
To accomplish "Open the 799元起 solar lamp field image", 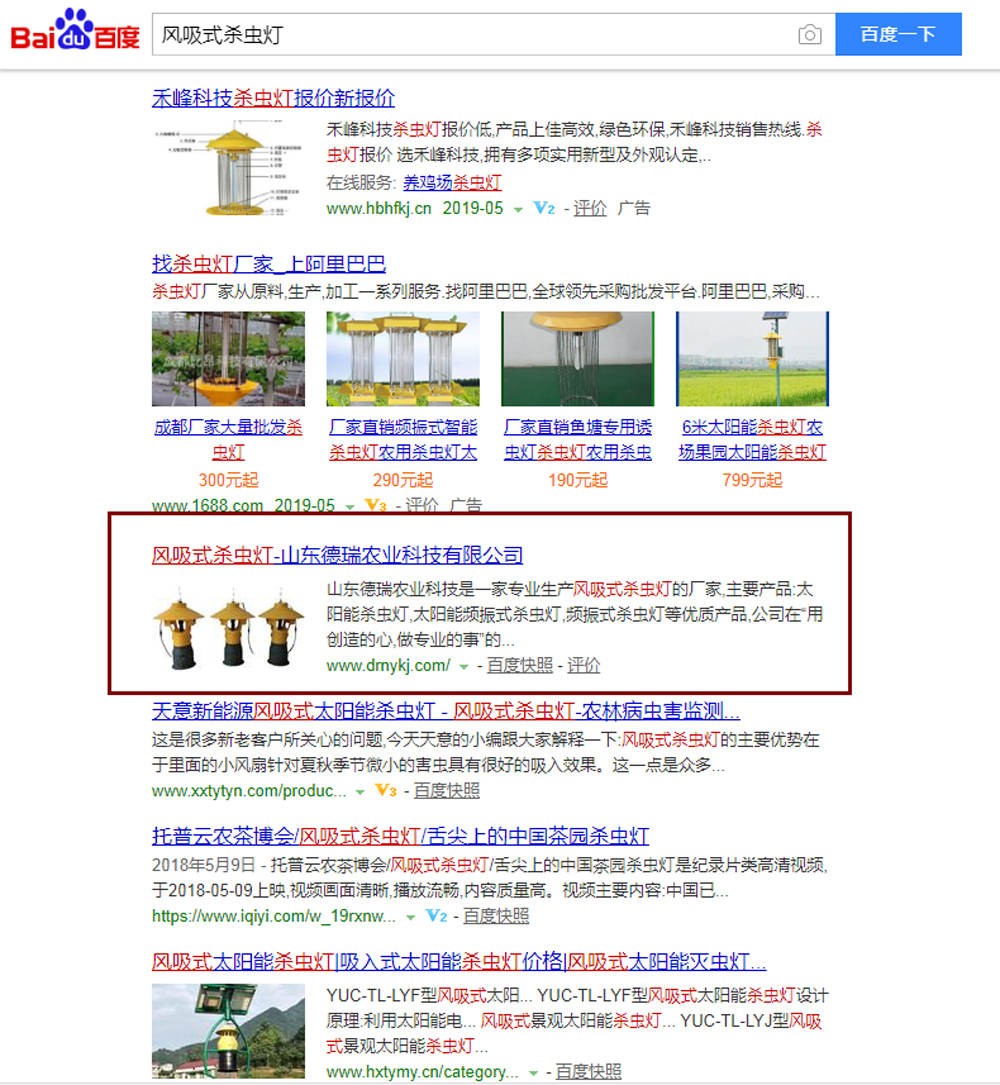I will 752,359.
